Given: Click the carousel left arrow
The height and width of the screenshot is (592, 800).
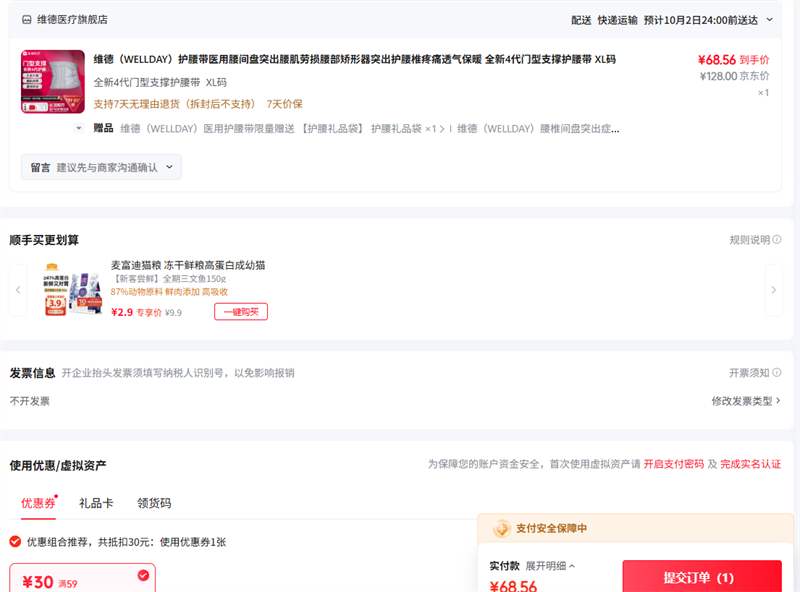Looking at the screenshot, I should click(x=18, y=290).
